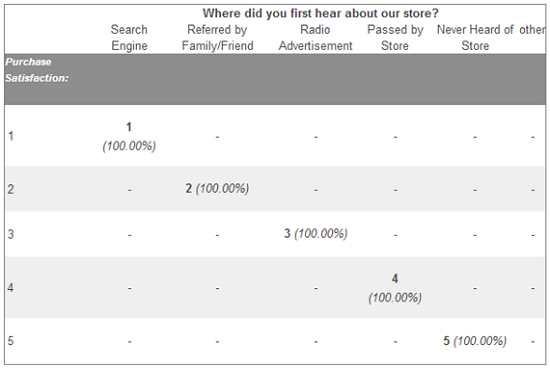Viewport: 550px width, 369px height.
Task: Click satisfaction row label 1
Action: [x=11, y=136]
